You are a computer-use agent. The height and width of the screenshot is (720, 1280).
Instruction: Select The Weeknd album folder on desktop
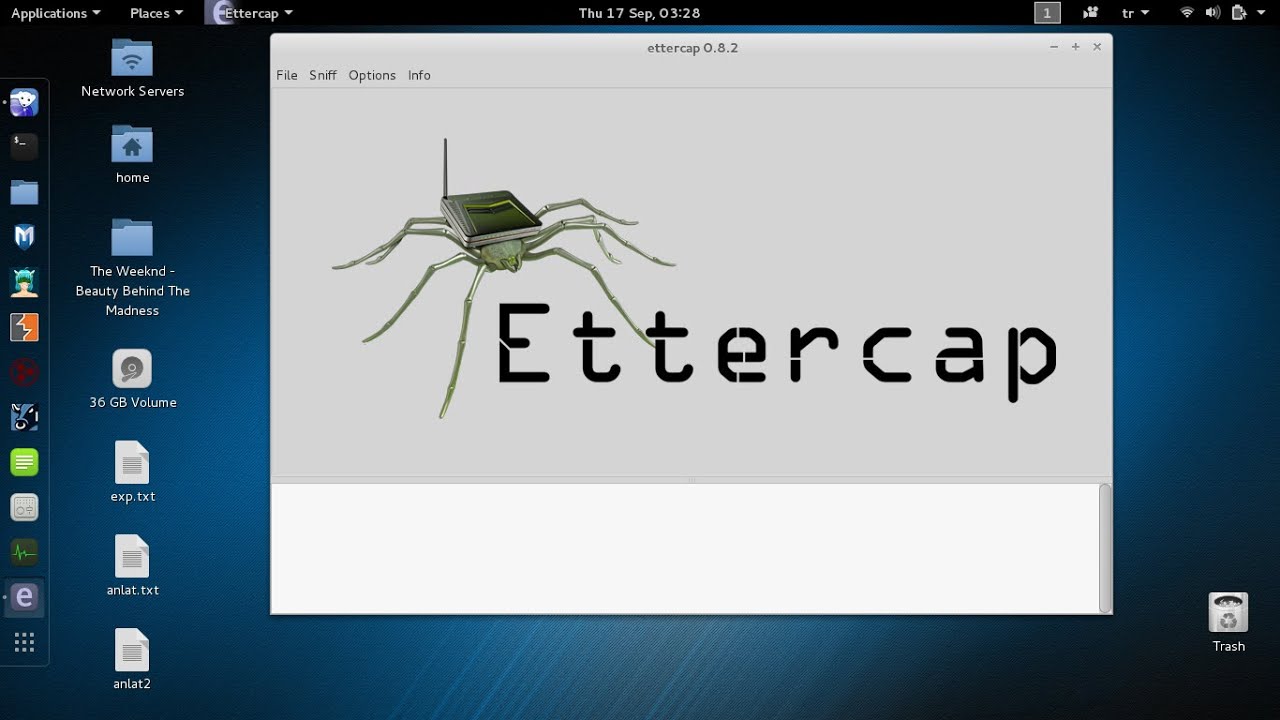coord(132,268)
